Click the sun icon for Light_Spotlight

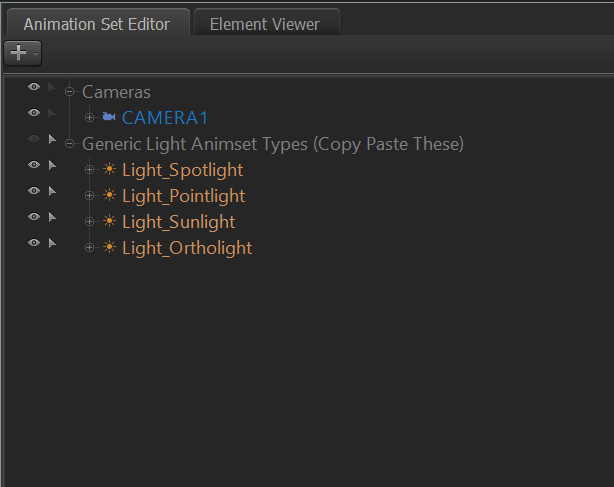point(109,170)
